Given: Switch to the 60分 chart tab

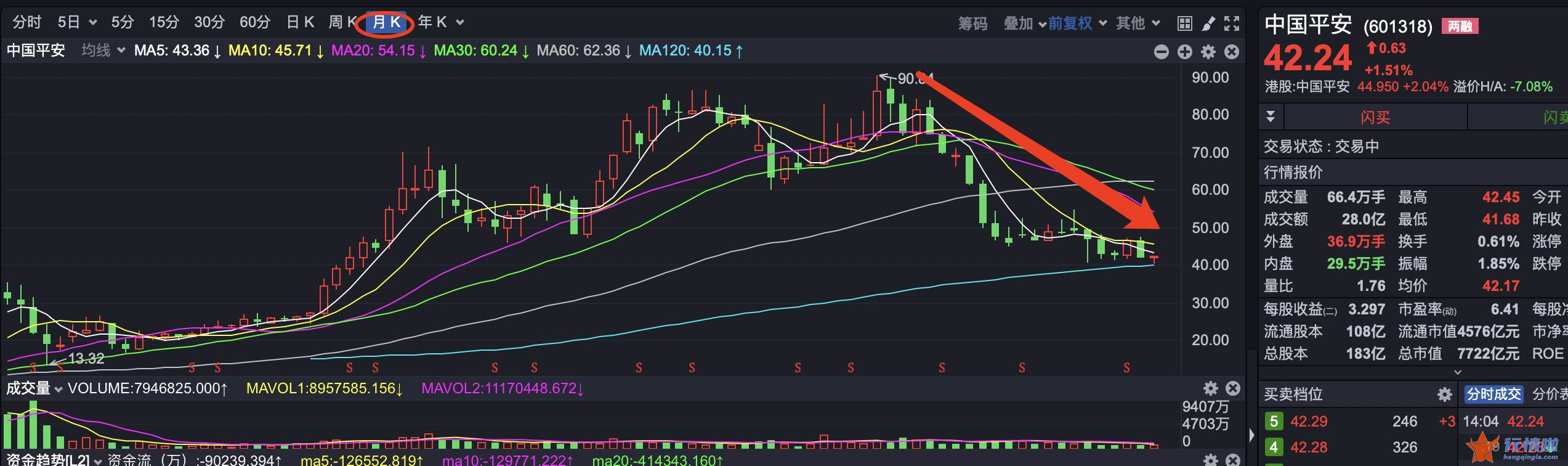Looking at the screenshot, I should 255,23.
